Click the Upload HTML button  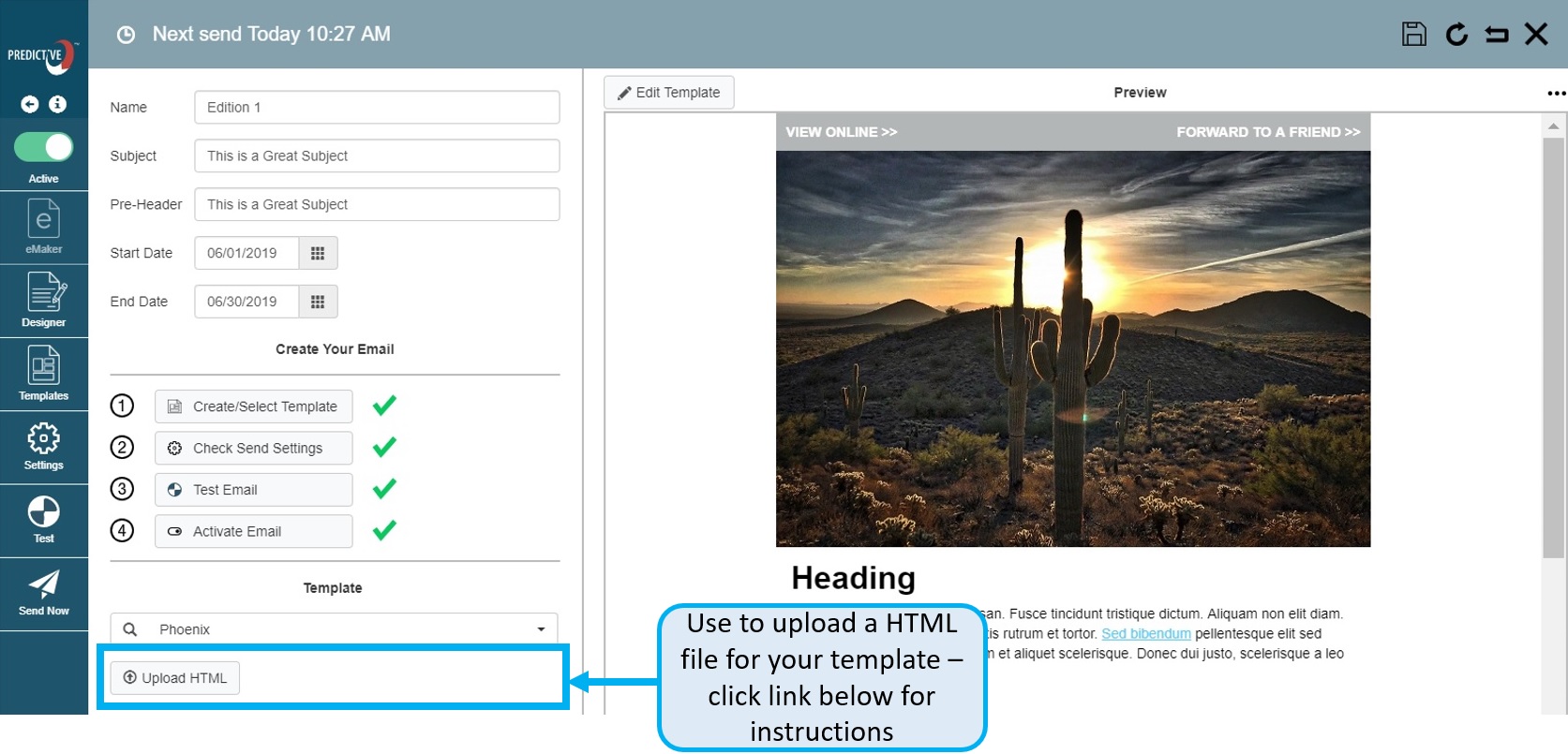(x=175, y=678)
